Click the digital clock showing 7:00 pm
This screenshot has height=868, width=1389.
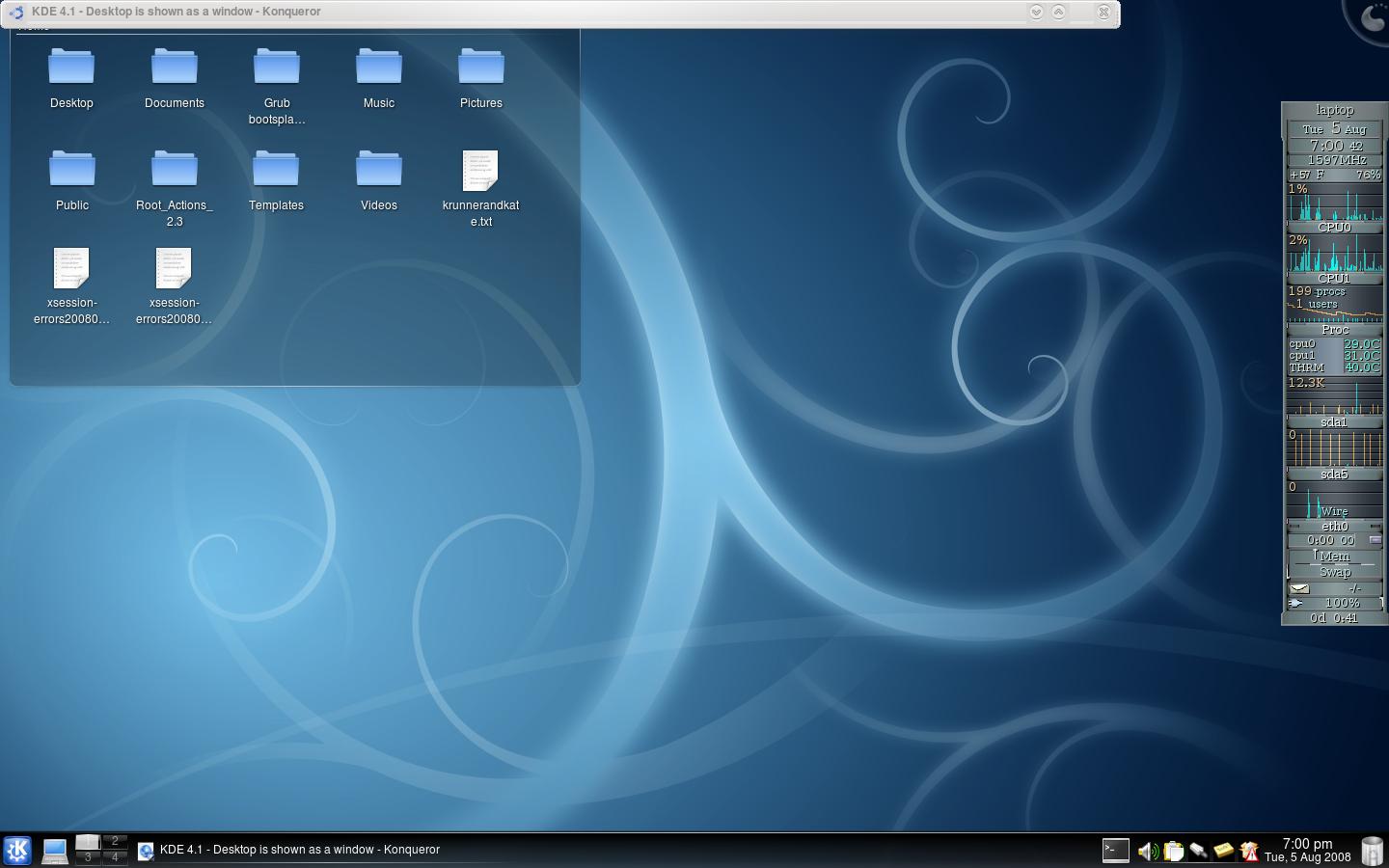pos(1307,850)
